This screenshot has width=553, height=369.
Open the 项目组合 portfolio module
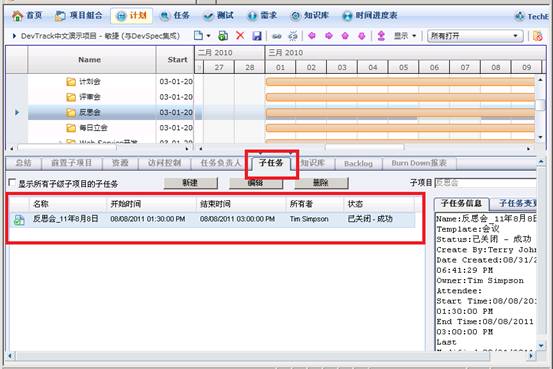tap(79, 16)
